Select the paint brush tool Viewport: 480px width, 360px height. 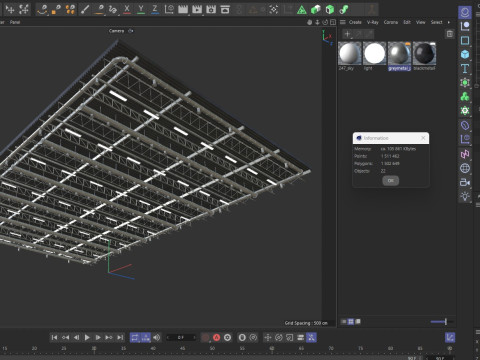[85, 9]
